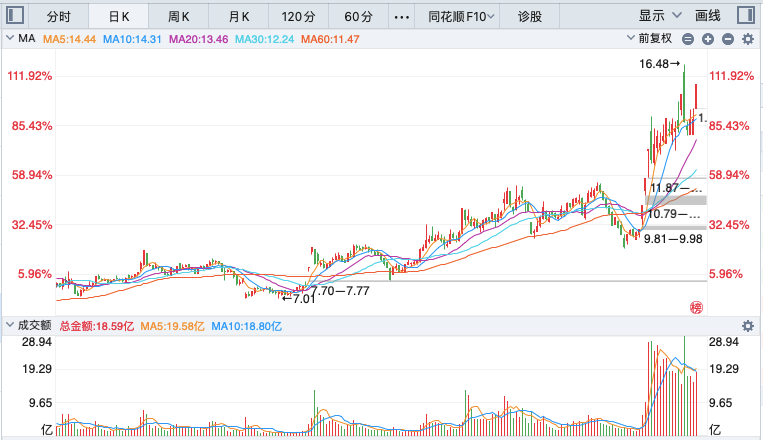
Task: Collapse the MA indicator chevron
Action: click(x=9, y=38)
